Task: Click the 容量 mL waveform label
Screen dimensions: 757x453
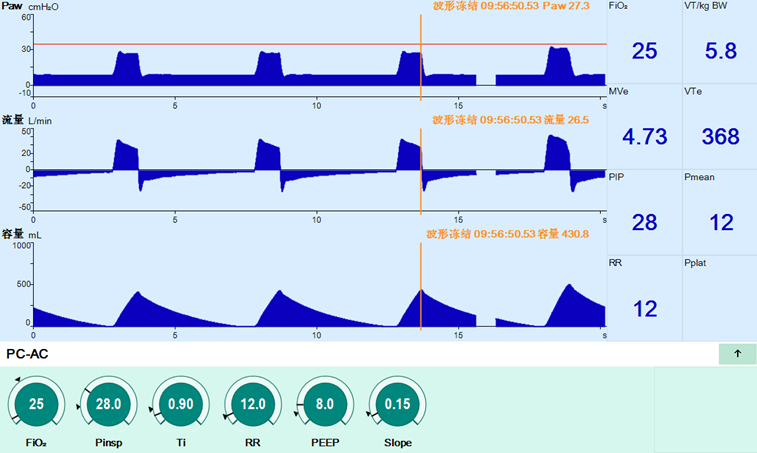Action: [x=21, y=234]
